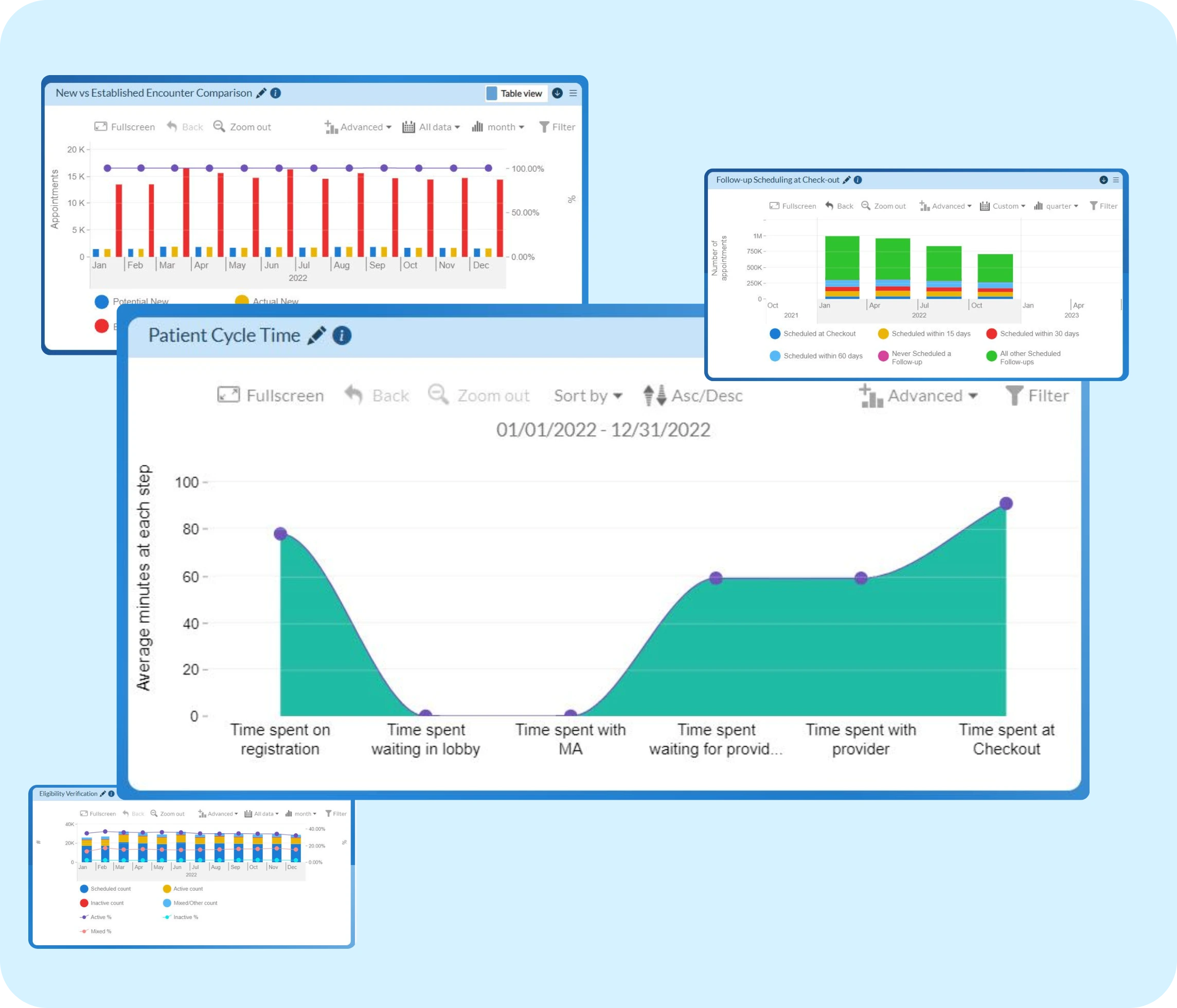Open Custom date dropdown in Follow-up Scheduling
The image size is (1177, 1008).
(x=1003, y=206)
